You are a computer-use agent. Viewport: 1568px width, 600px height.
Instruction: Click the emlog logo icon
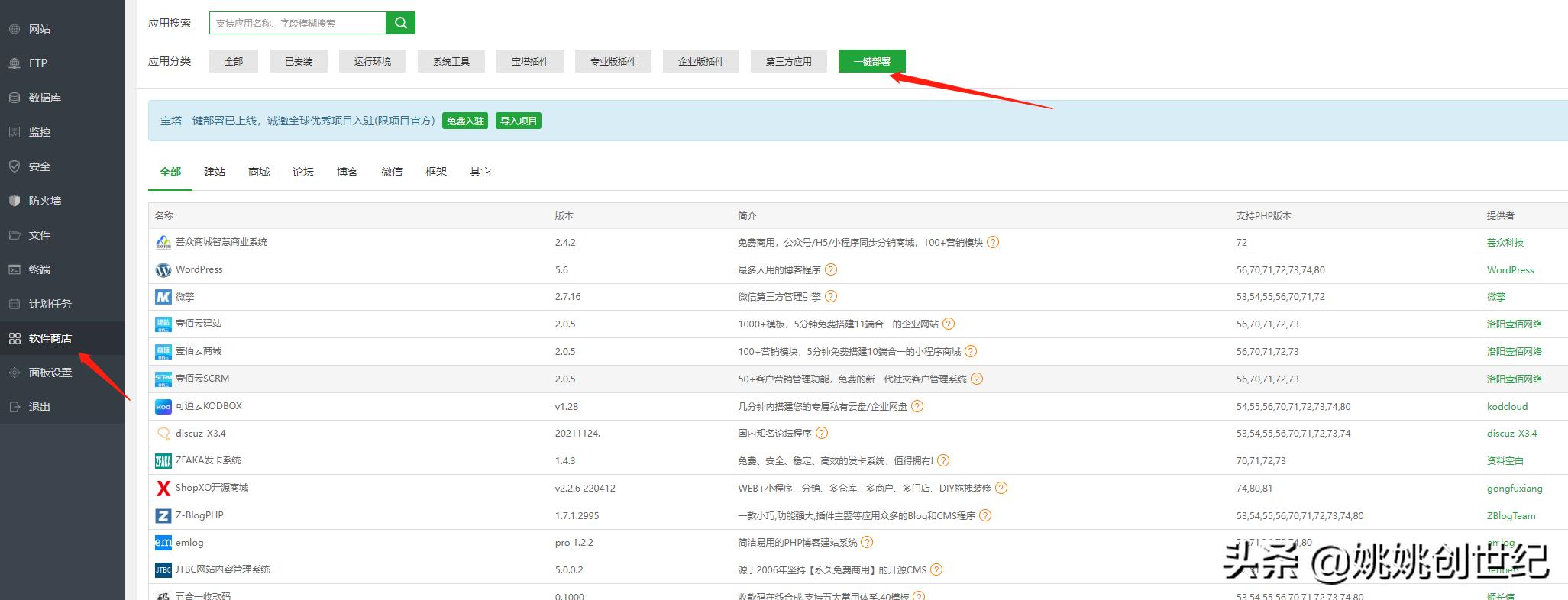tap(163, 543)
